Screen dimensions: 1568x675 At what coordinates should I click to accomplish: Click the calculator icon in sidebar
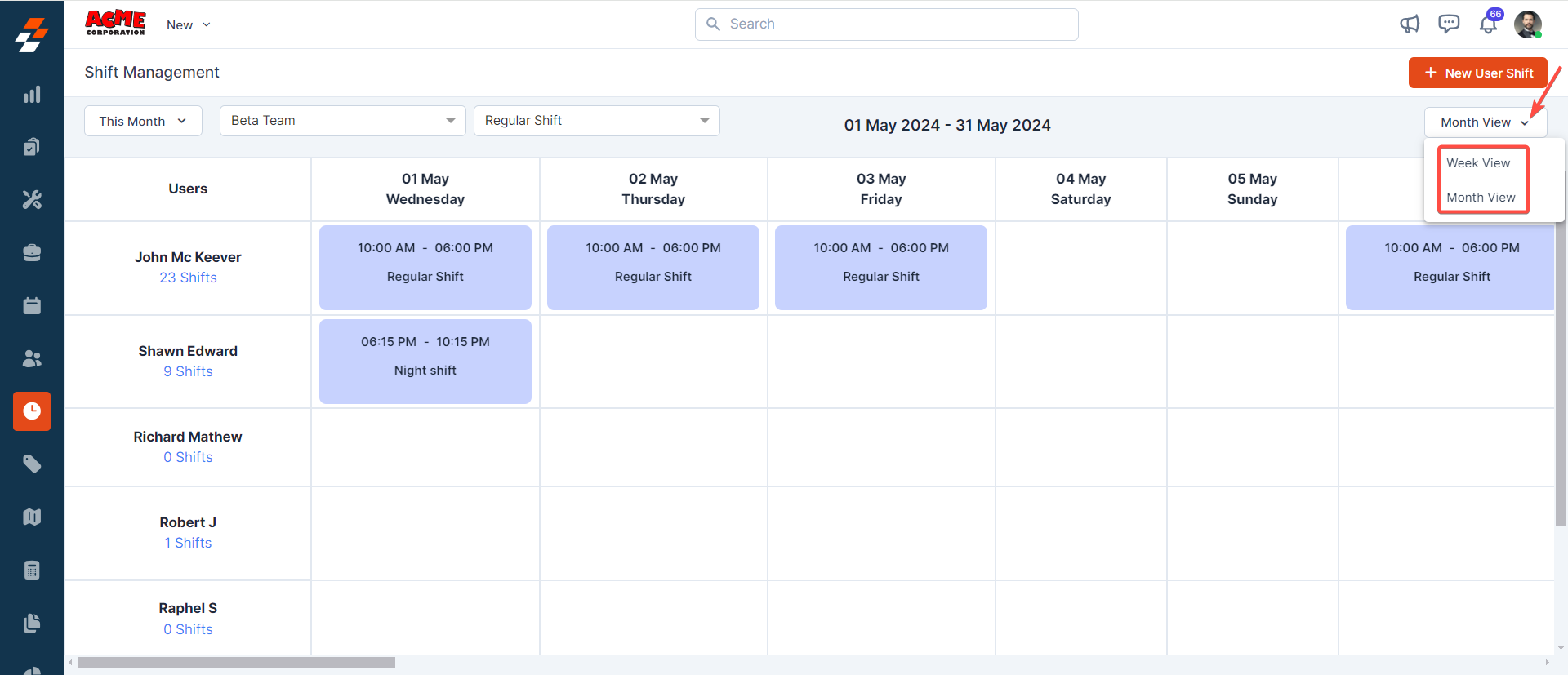(32, 571)
